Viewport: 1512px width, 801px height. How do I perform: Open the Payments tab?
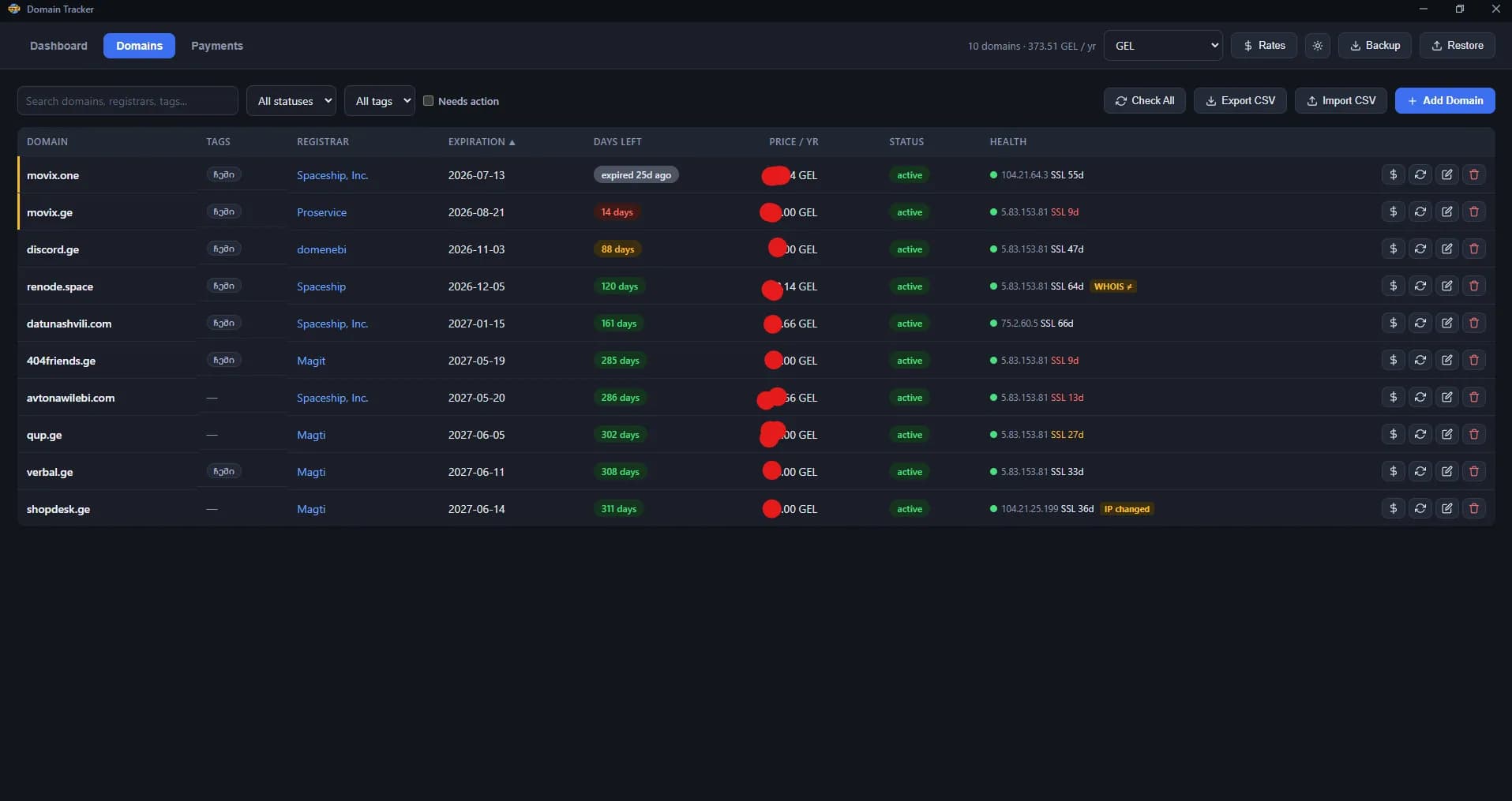[x=217, y=46]
